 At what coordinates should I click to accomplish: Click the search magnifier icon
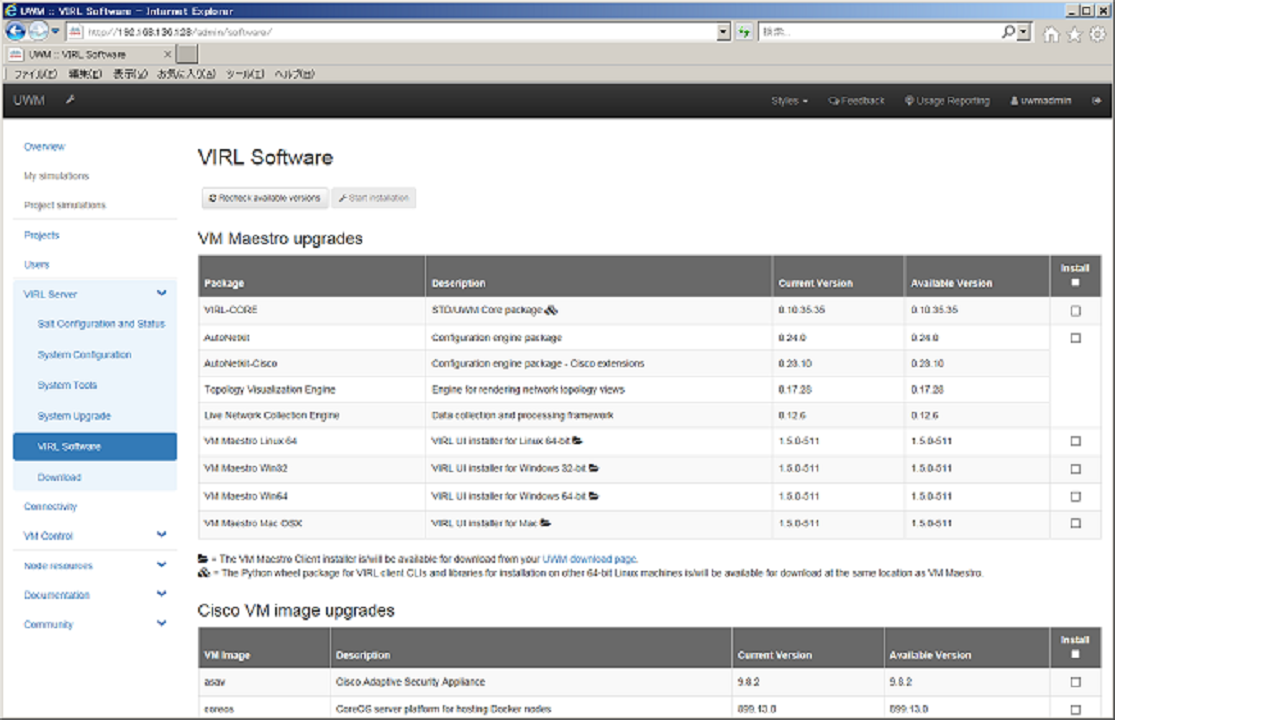click(1009, 32)
